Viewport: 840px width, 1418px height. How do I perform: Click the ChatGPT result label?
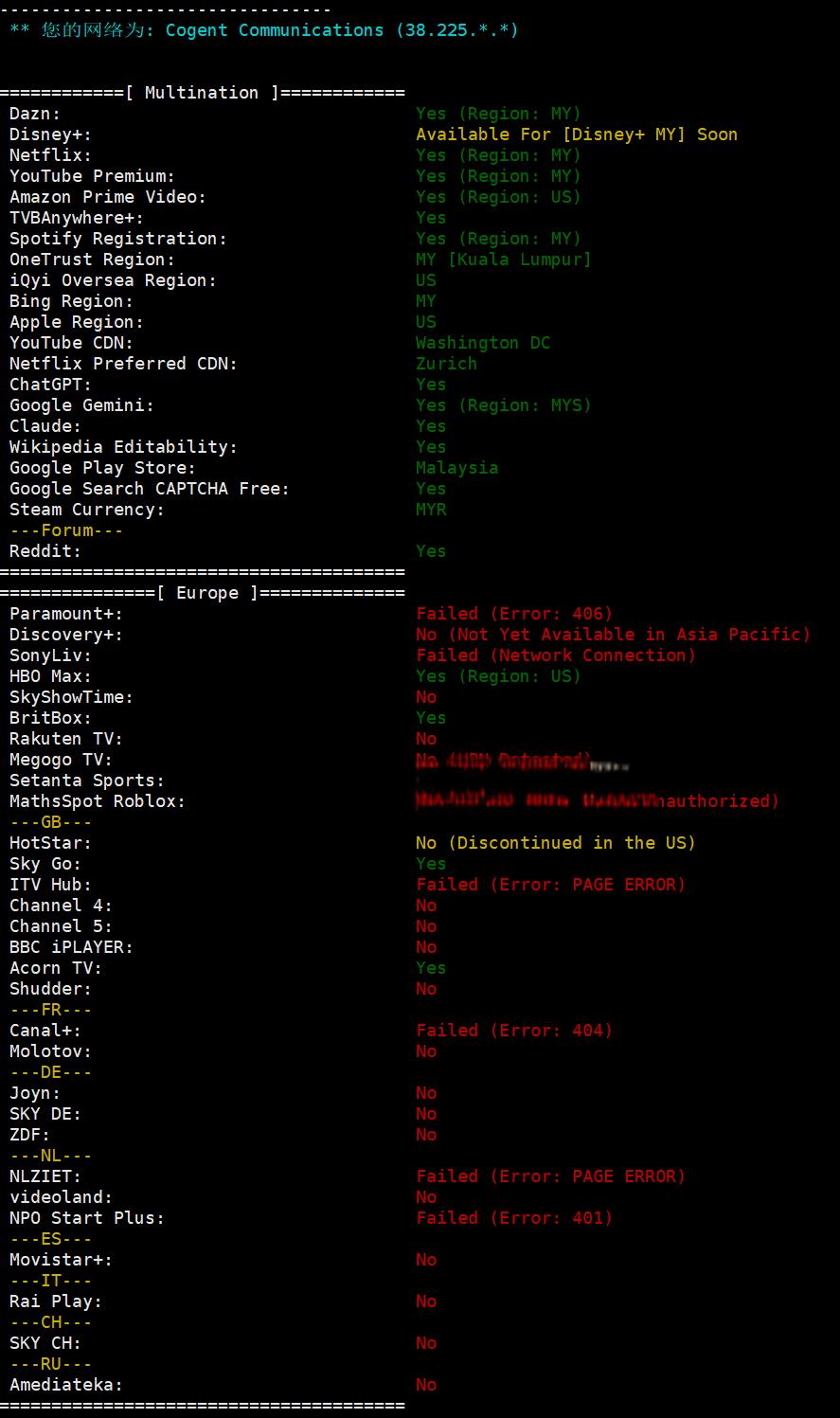pos(51,385)
